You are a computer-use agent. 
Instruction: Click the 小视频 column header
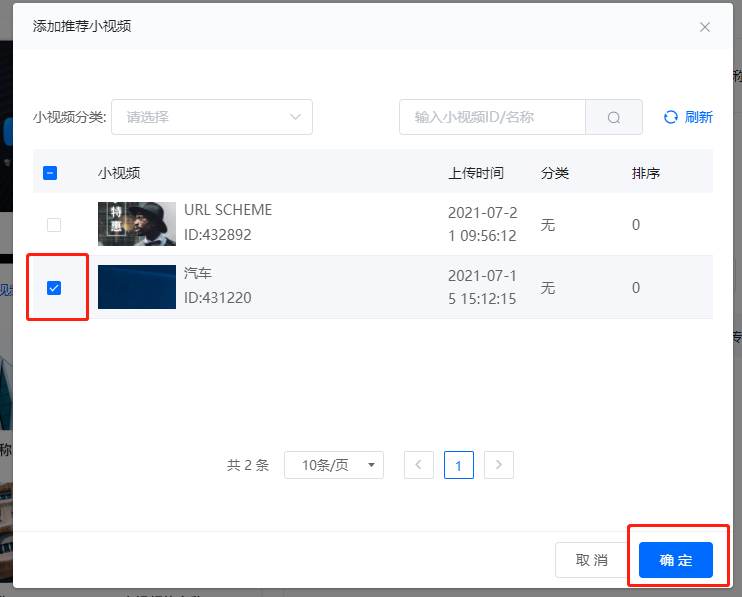coord(119,173)
